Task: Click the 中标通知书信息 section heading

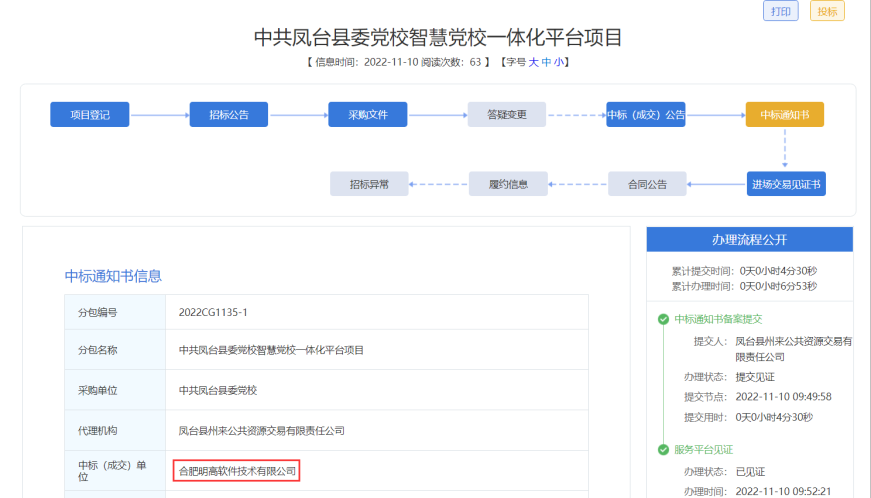Action: pyautogui.click(x=113, y=276)
